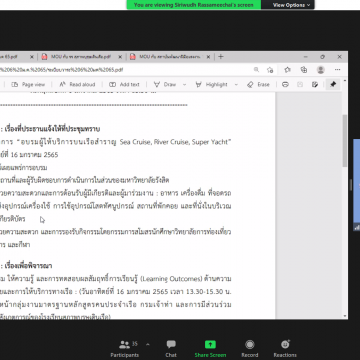Choose the Add text tool
The width and height of the screenshot is (360, 360).
click(x=125, y=85)
